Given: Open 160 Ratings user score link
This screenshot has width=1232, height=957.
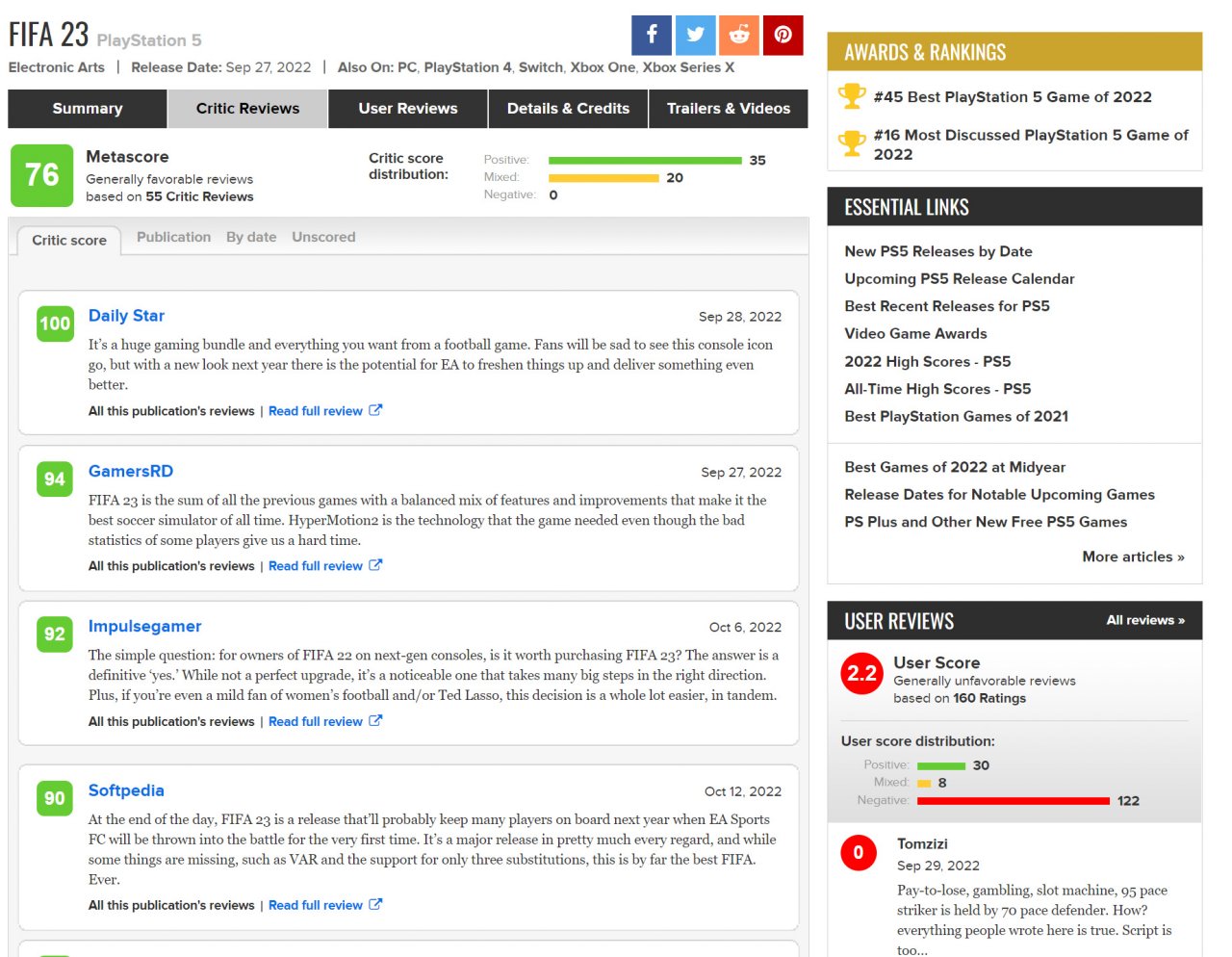Looking at the screenshot, I should pos(989,698).
